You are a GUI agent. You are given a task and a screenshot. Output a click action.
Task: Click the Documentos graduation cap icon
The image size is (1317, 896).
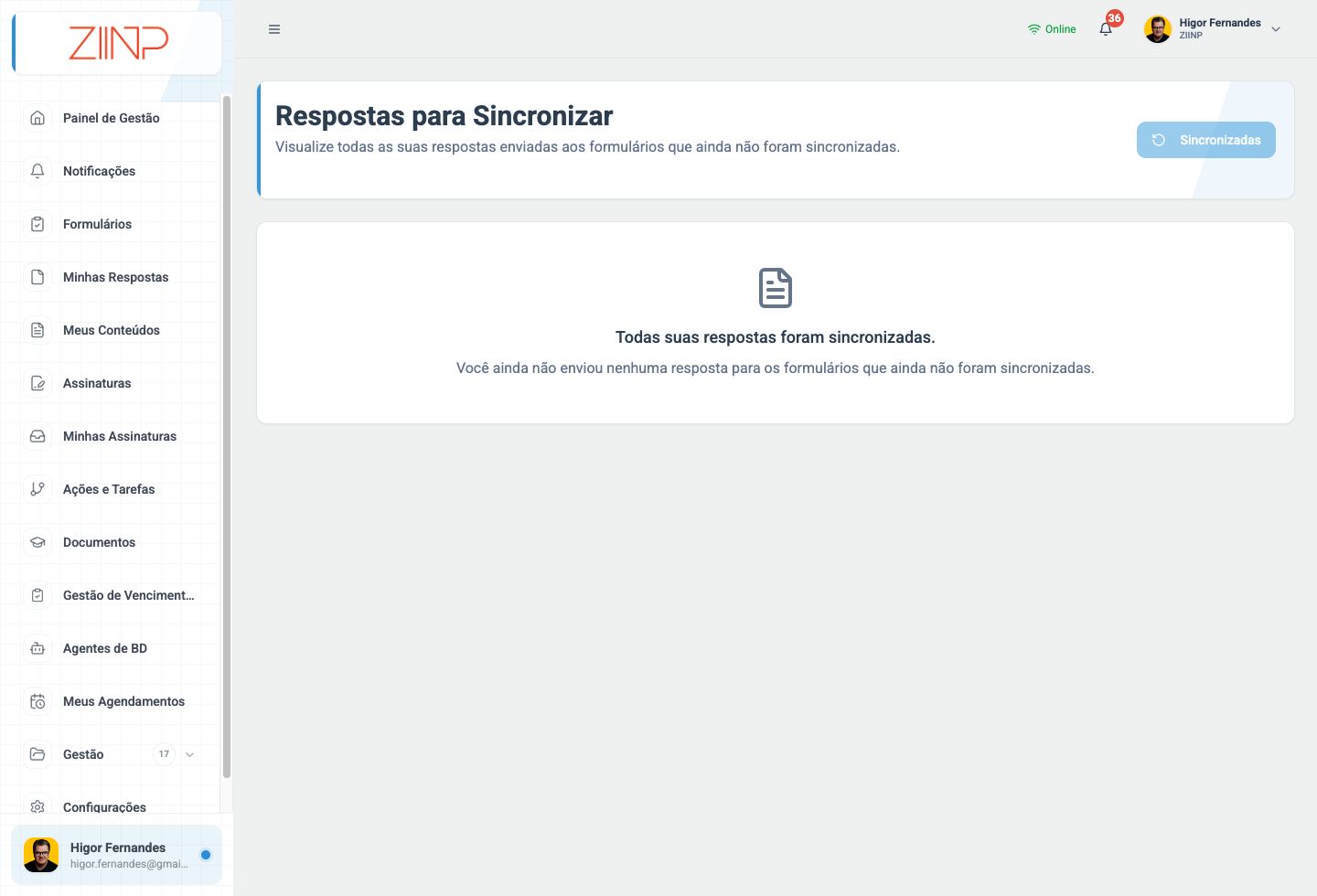point(37,542)
